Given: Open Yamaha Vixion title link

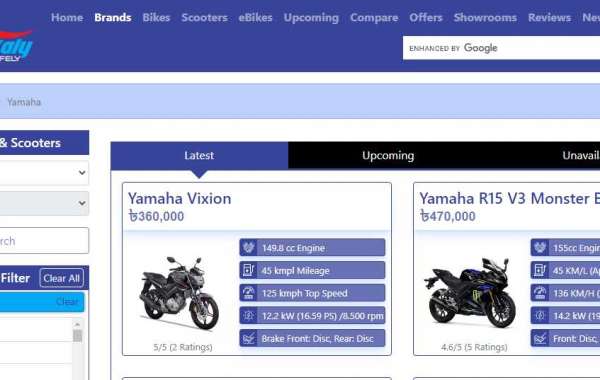Looking at the screenshot, I should (179, 199).
